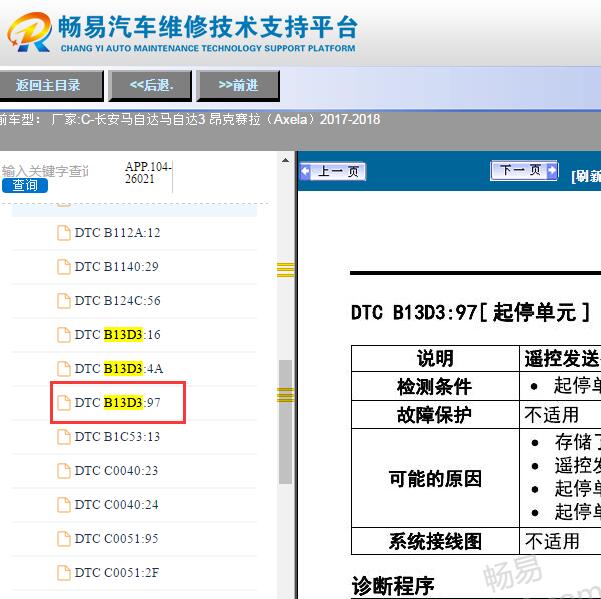Click the upper yellow search-hit marker on scrollbar
The width and height of the screenshot is (601, 599).
tap(286, 269)
